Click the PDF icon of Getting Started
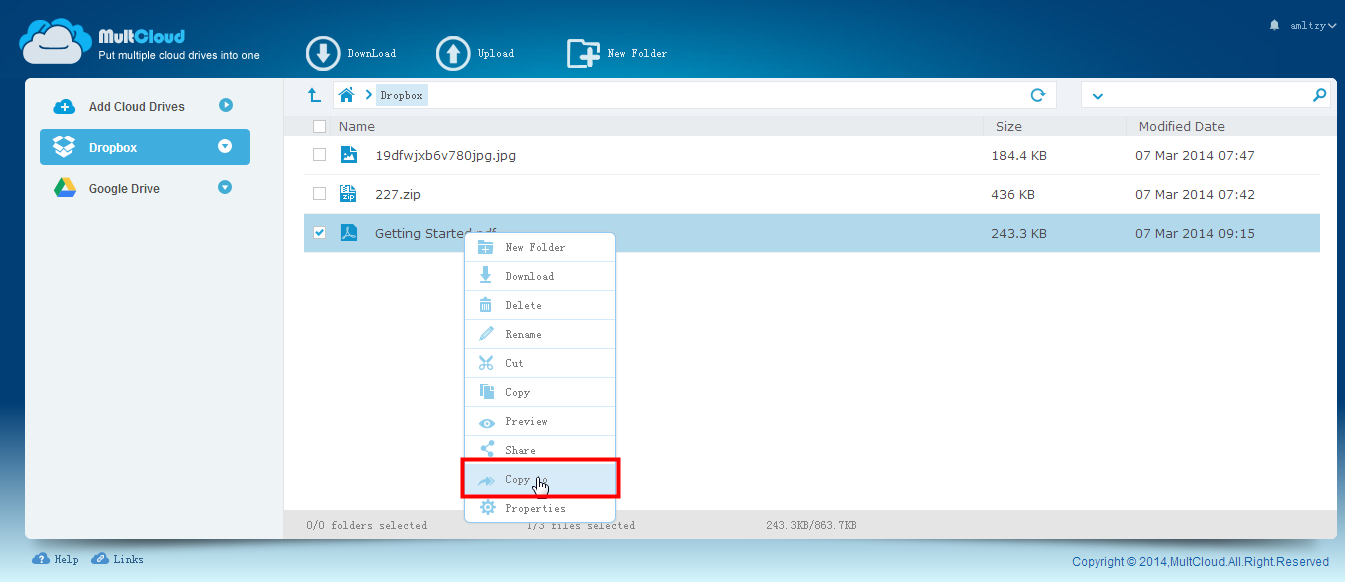This screenshot has height=582, width=1345. [348, 233]
